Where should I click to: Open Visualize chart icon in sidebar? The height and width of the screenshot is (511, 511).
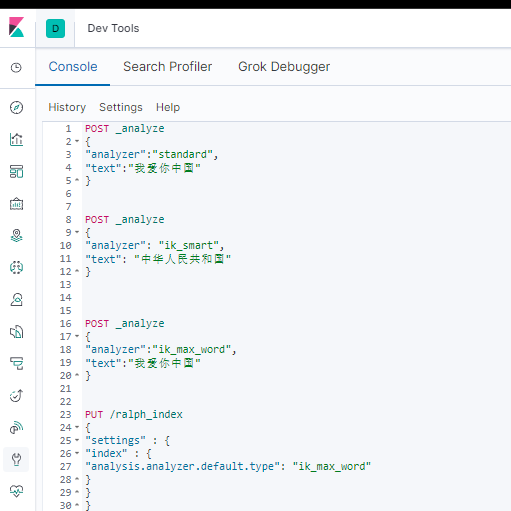point(16,139)
